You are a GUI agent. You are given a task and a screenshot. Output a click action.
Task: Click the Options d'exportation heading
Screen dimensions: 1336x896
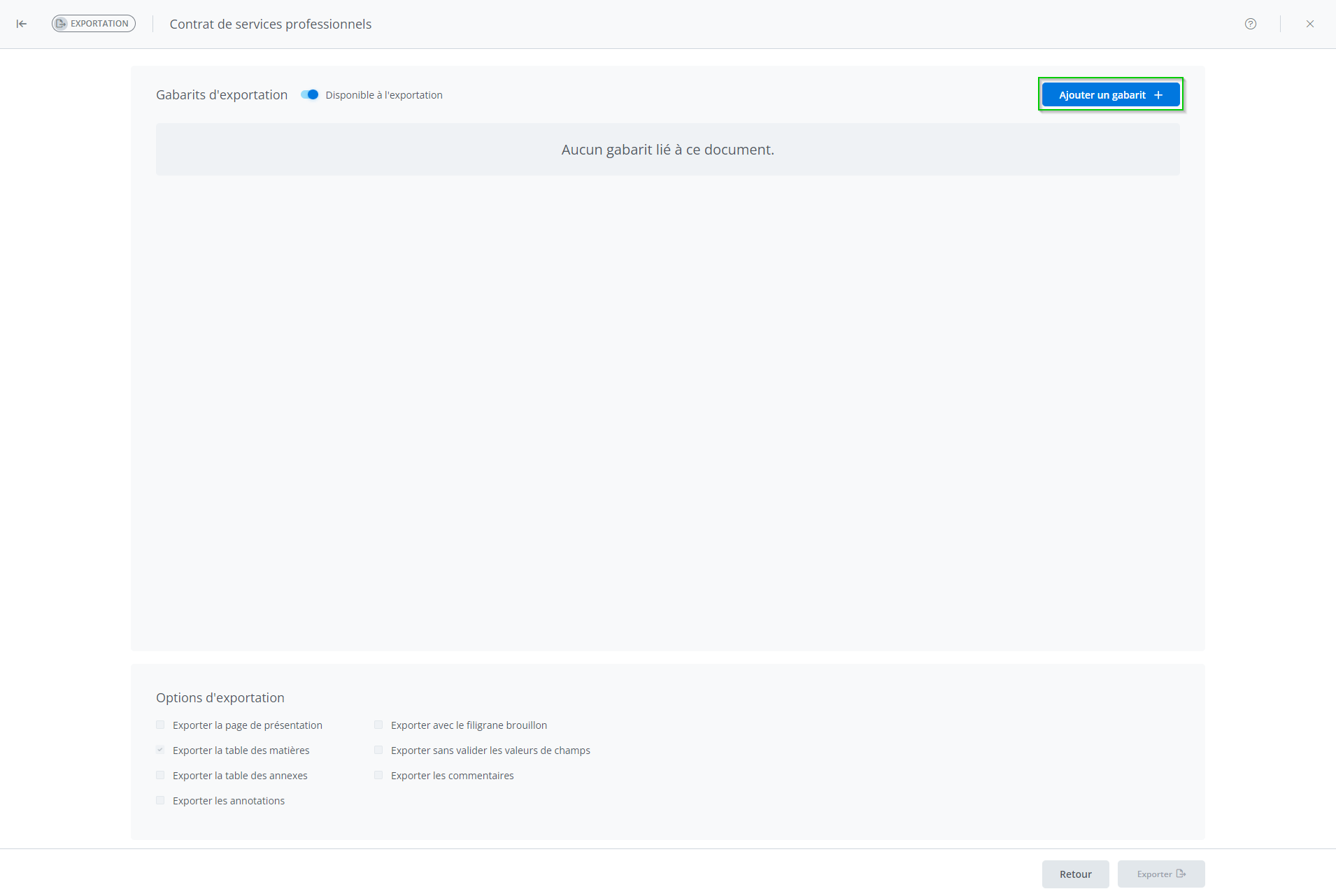(x=220, y=698)
